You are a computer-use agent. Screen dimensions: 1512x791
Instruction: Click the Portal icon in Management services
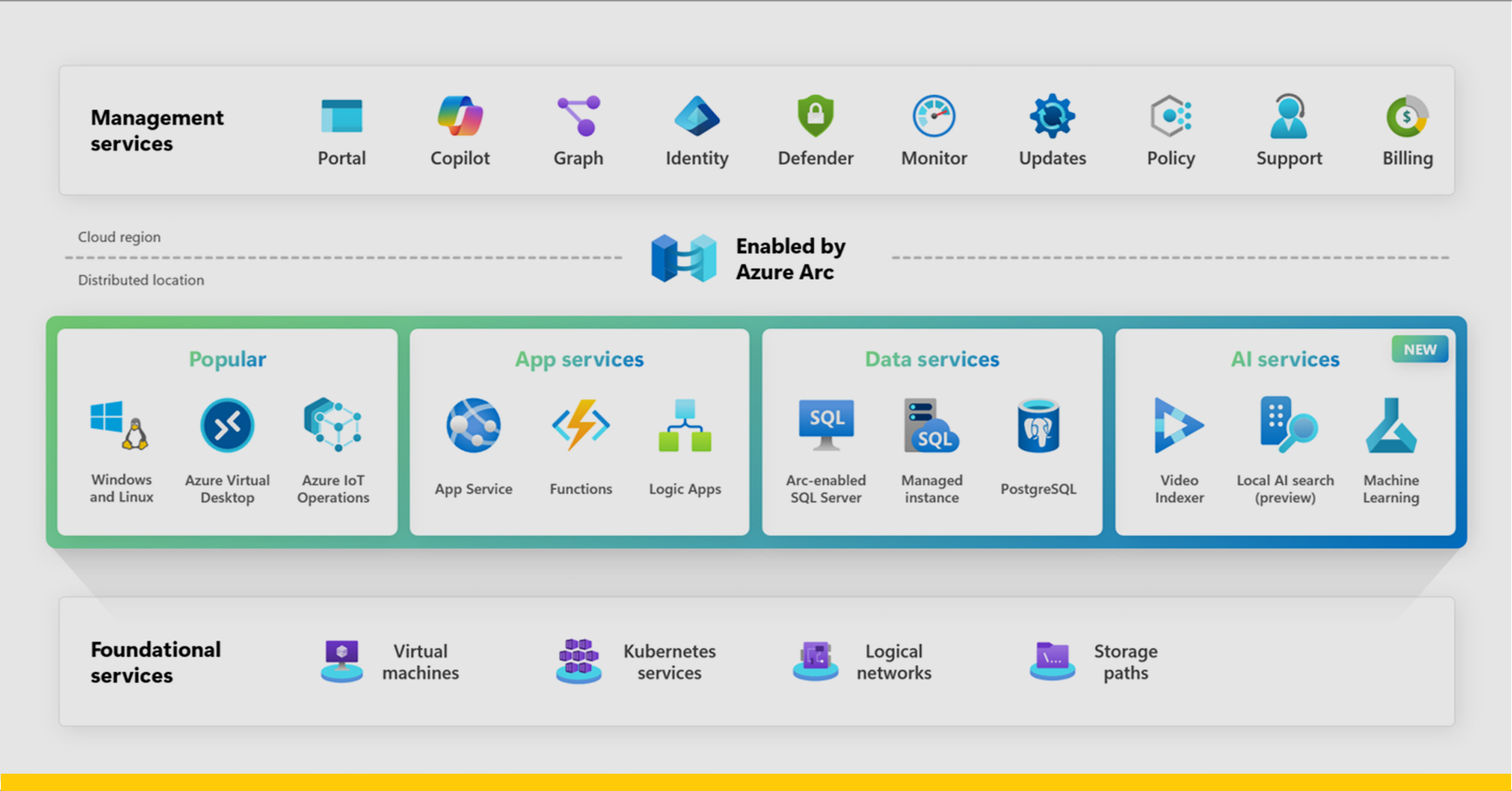342,117
